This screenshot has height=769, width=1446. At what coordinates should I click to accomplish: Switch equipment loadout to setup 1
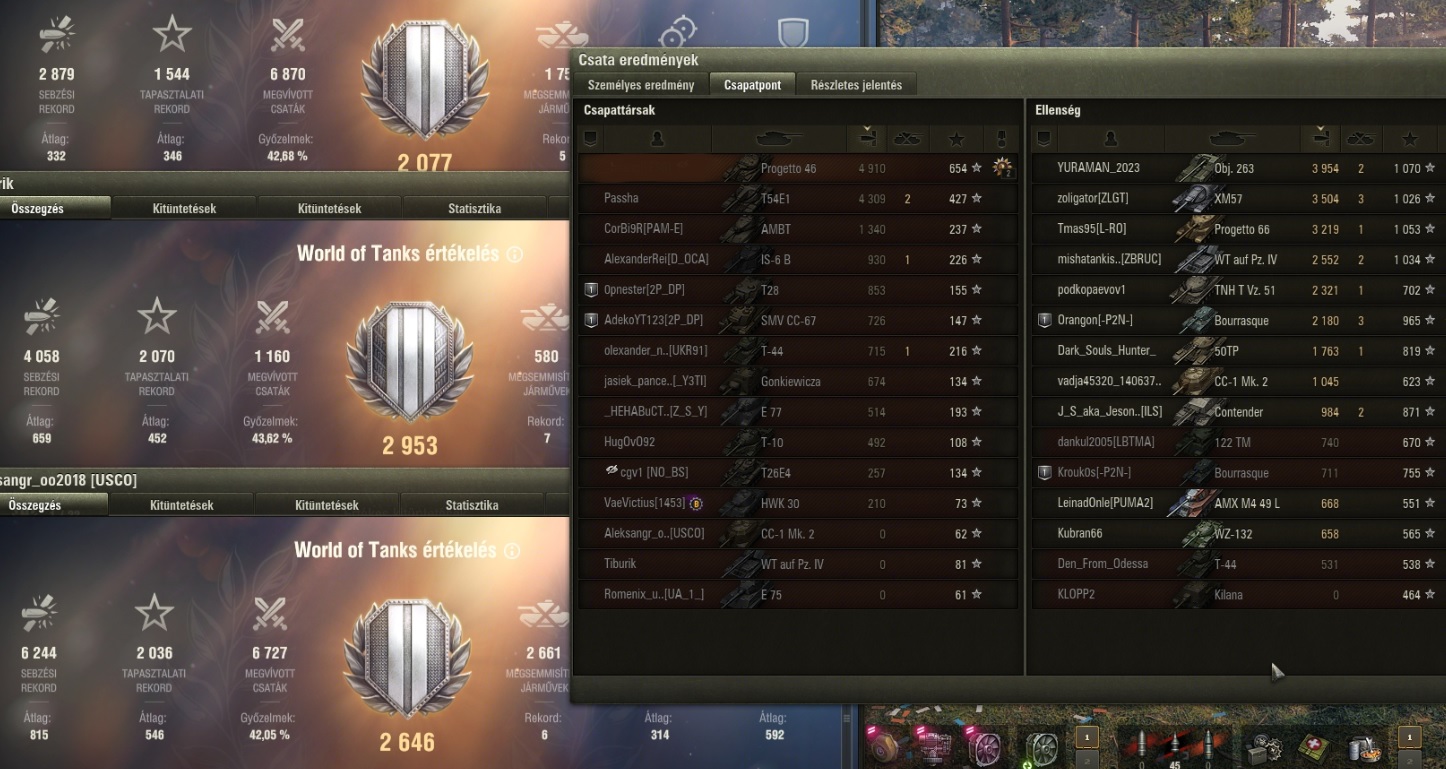click(x=1087, y=738)
